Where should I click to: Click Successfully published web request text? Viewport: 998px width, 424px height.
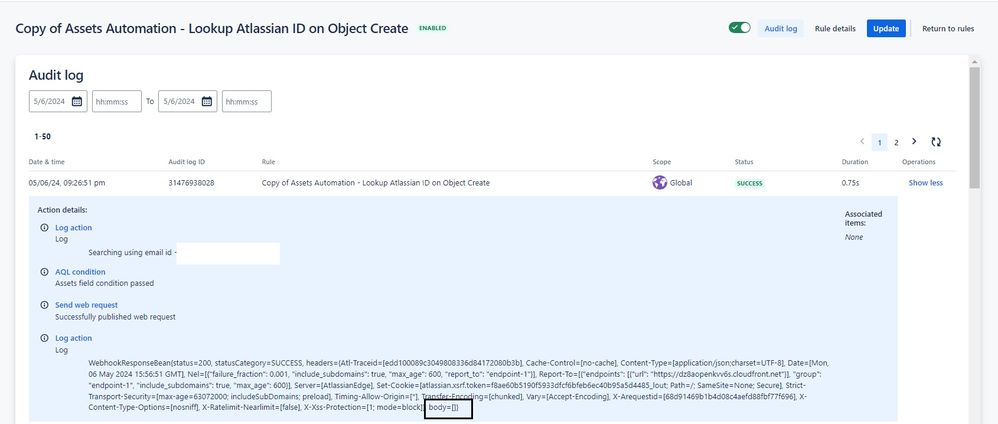[115, 316]
